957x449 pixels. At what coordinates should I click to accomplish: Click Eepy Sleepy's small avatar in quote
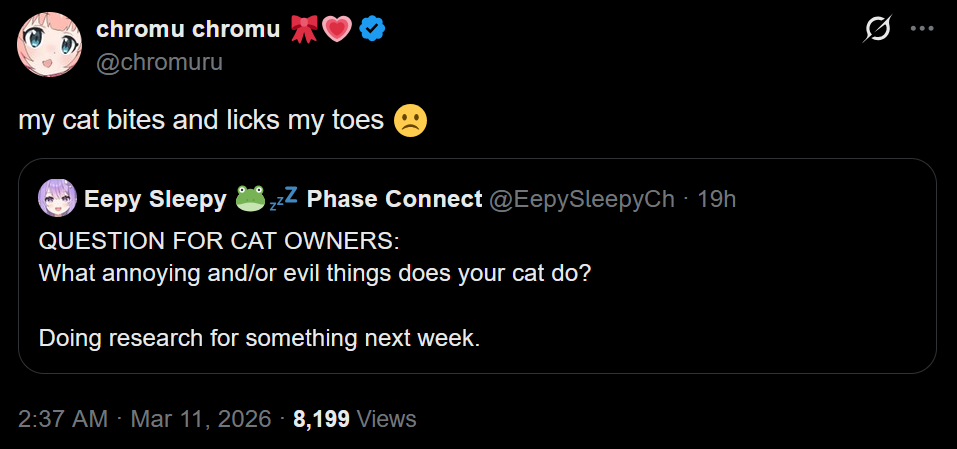pyautogui.click(x=56, y=199)
